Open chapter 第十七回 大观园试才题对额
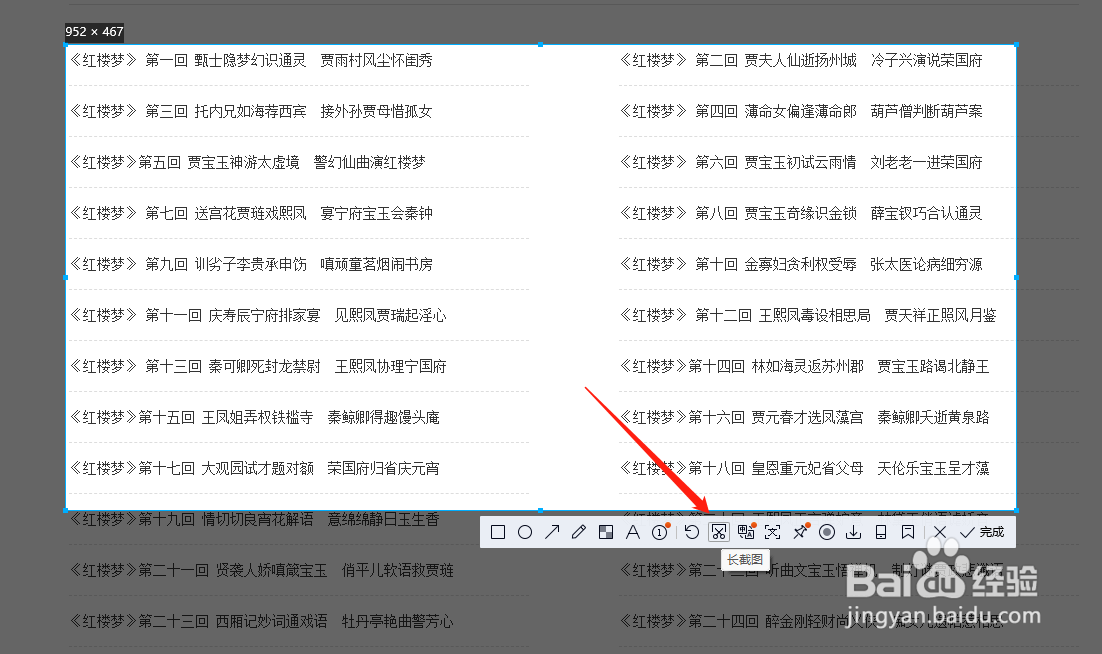Viewport: 1102px width, 654px height. 254,468
